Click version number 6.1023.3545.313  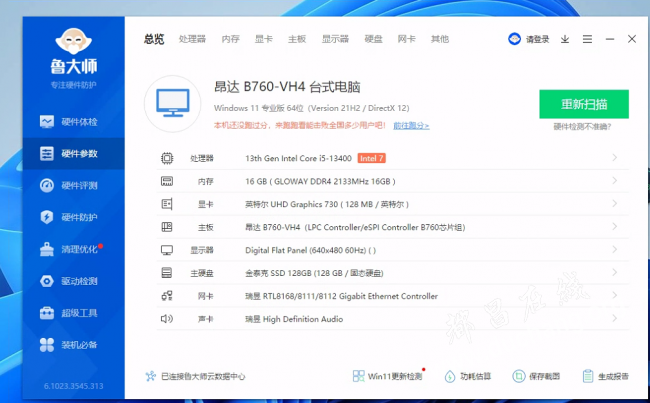(74, 386)
